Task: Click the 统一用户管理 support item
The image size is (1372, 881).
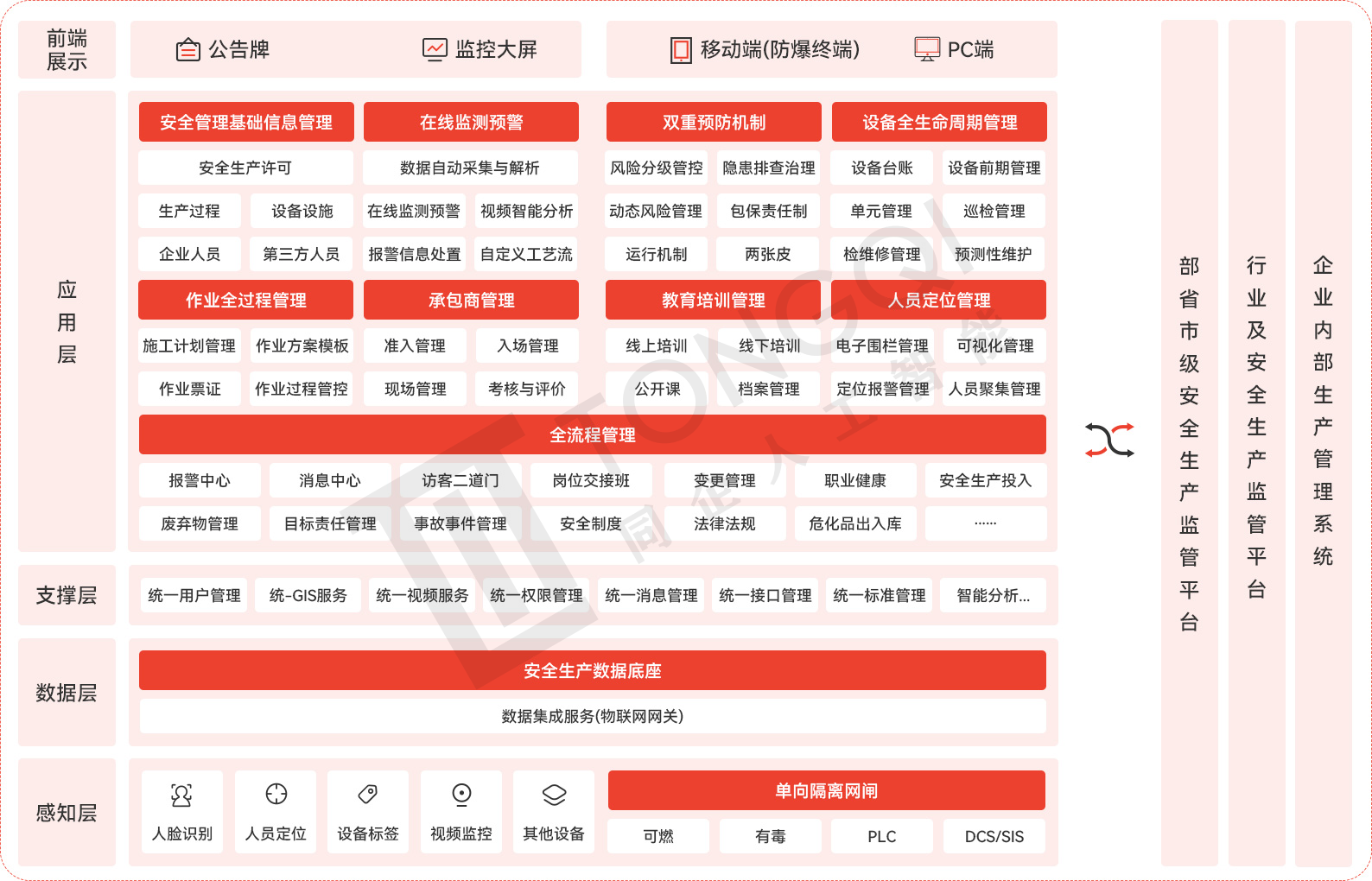Action: coord(194,595)
